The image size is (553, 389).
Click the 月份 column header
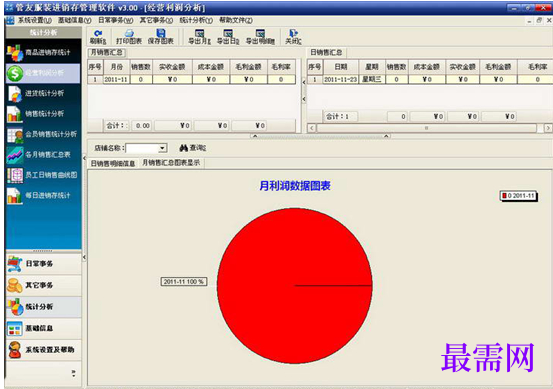[x=116, y=67]
